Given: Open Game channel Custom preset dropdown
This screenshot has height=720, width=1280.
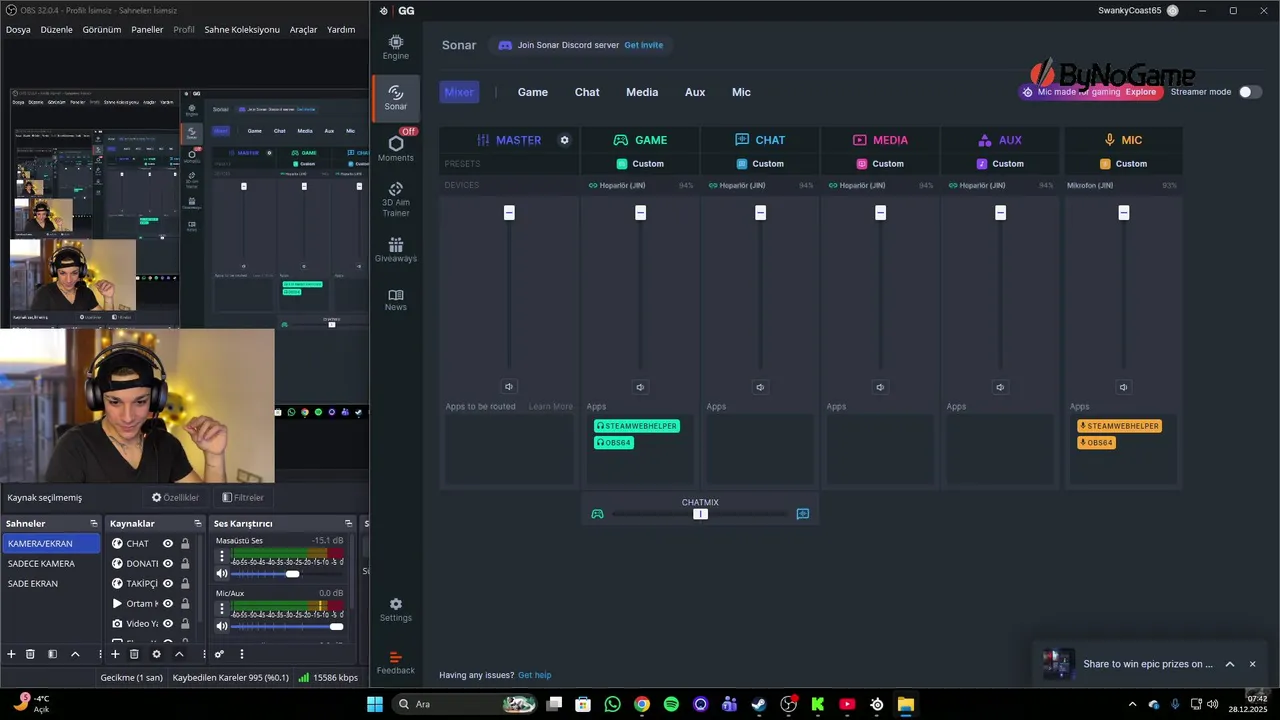Looking at the screenshot, I should click(640, 164).
